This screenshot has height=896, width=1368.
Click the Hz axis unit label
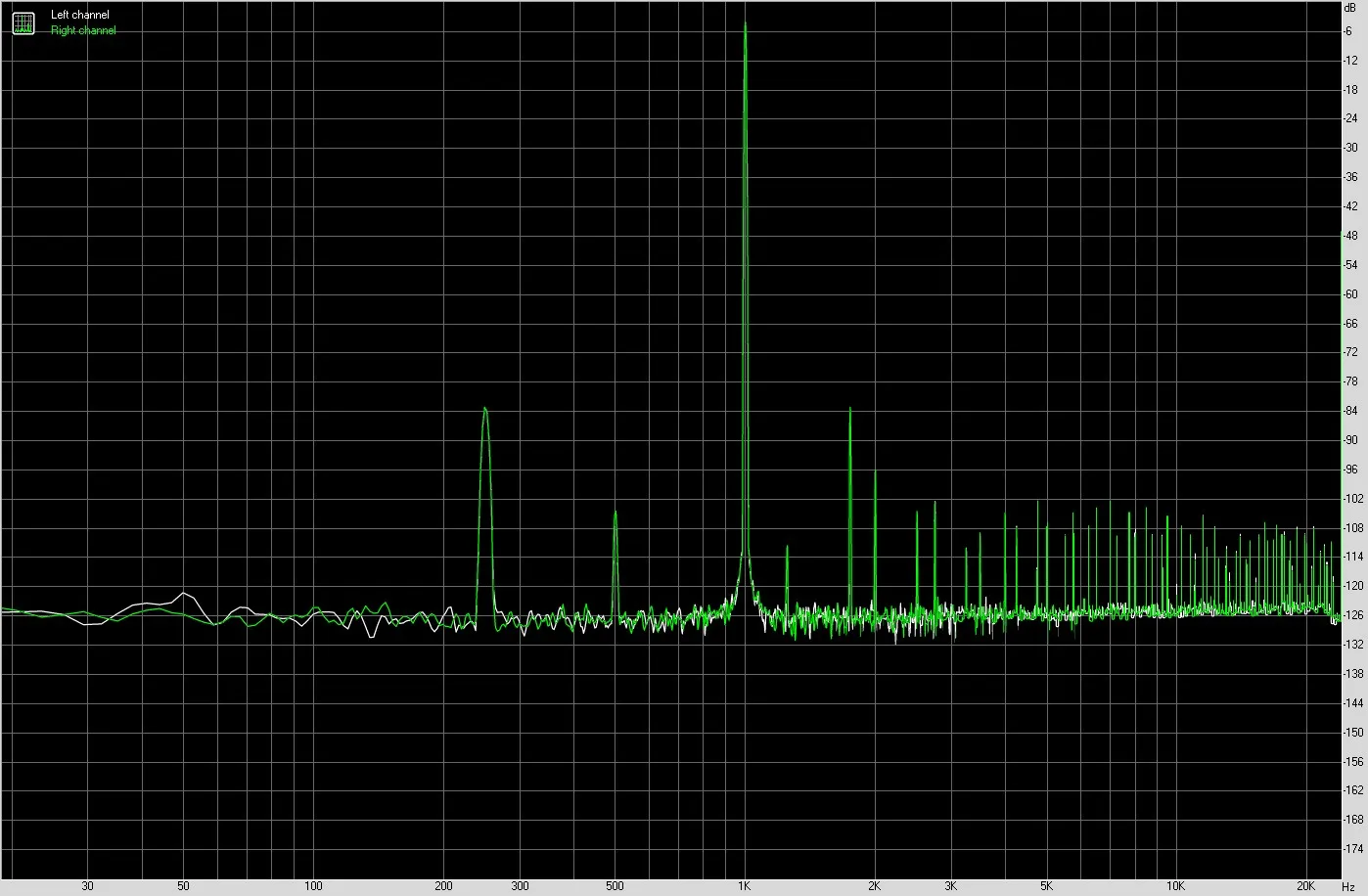pyautogui.click(x=1348, y=886)
